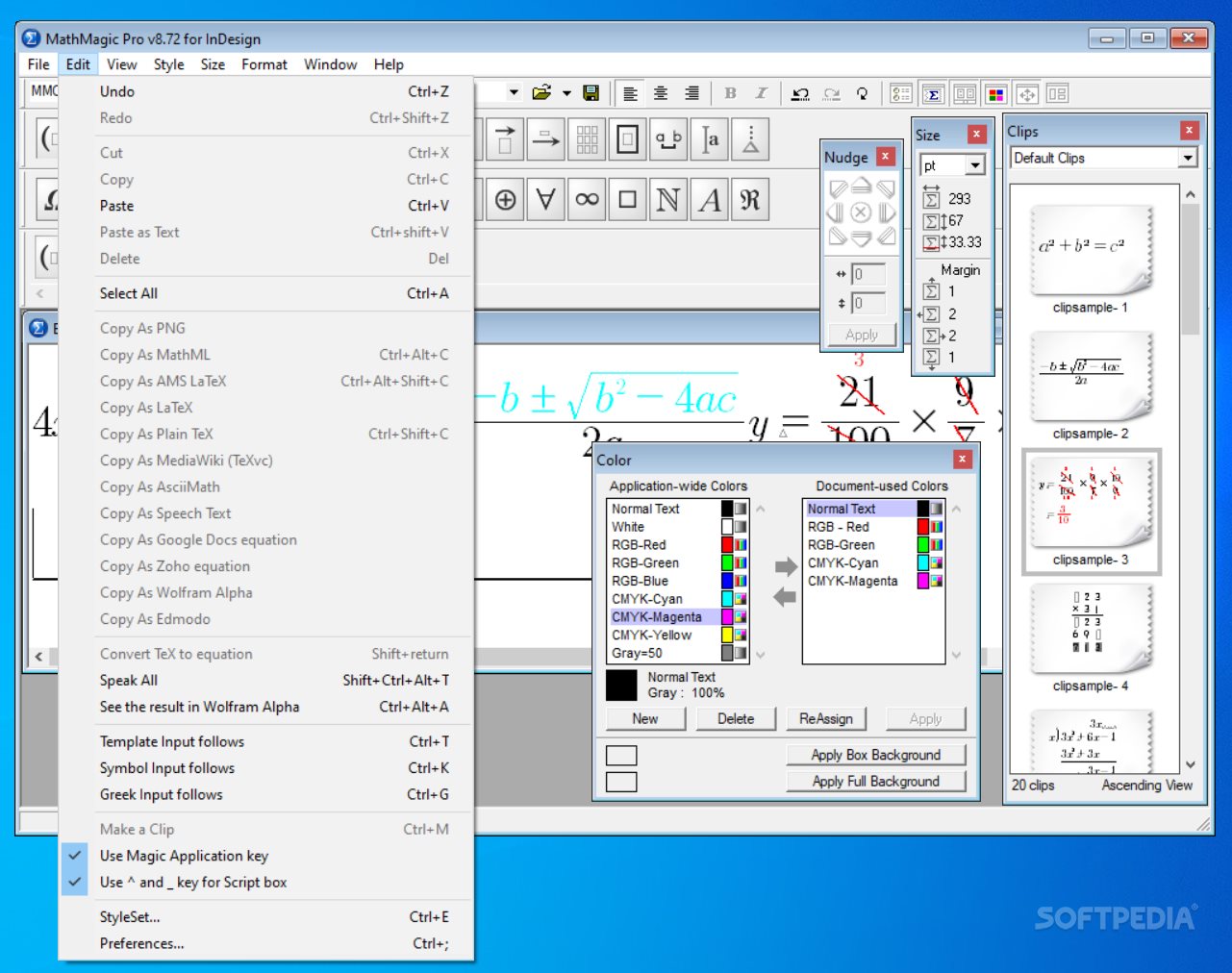This screenshot has width=1232, height=973.
Task: Open the script A symbol palette
Action: [710, 199]
